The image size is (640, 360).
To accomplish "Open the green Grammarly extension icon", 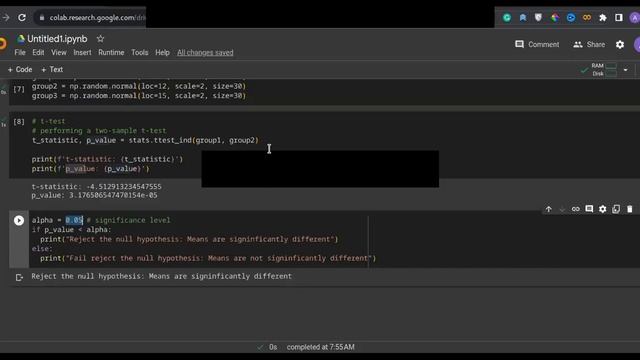I will (507, 18).
